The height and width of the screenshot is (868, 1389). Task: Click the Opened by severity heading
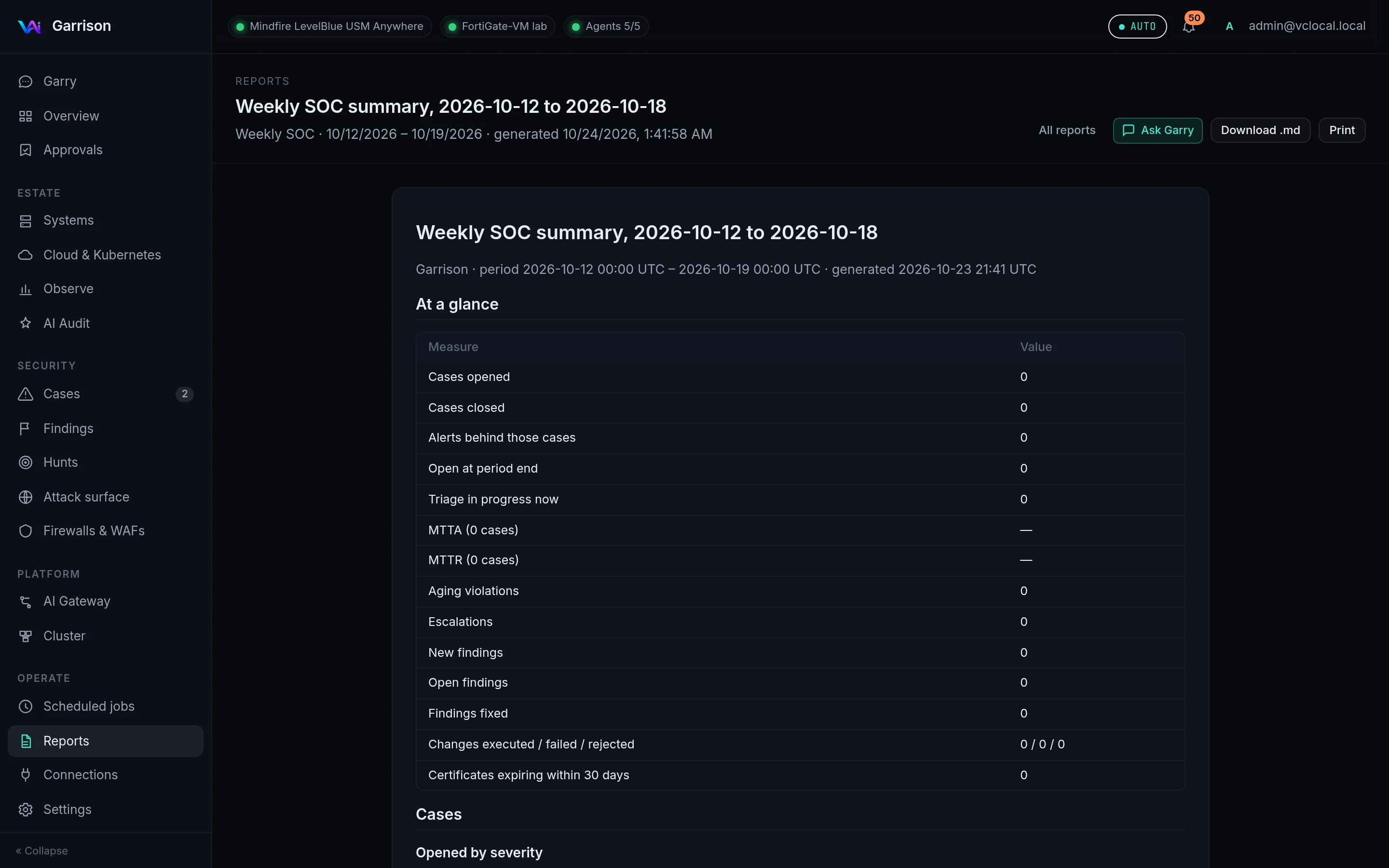click(479, 853)
